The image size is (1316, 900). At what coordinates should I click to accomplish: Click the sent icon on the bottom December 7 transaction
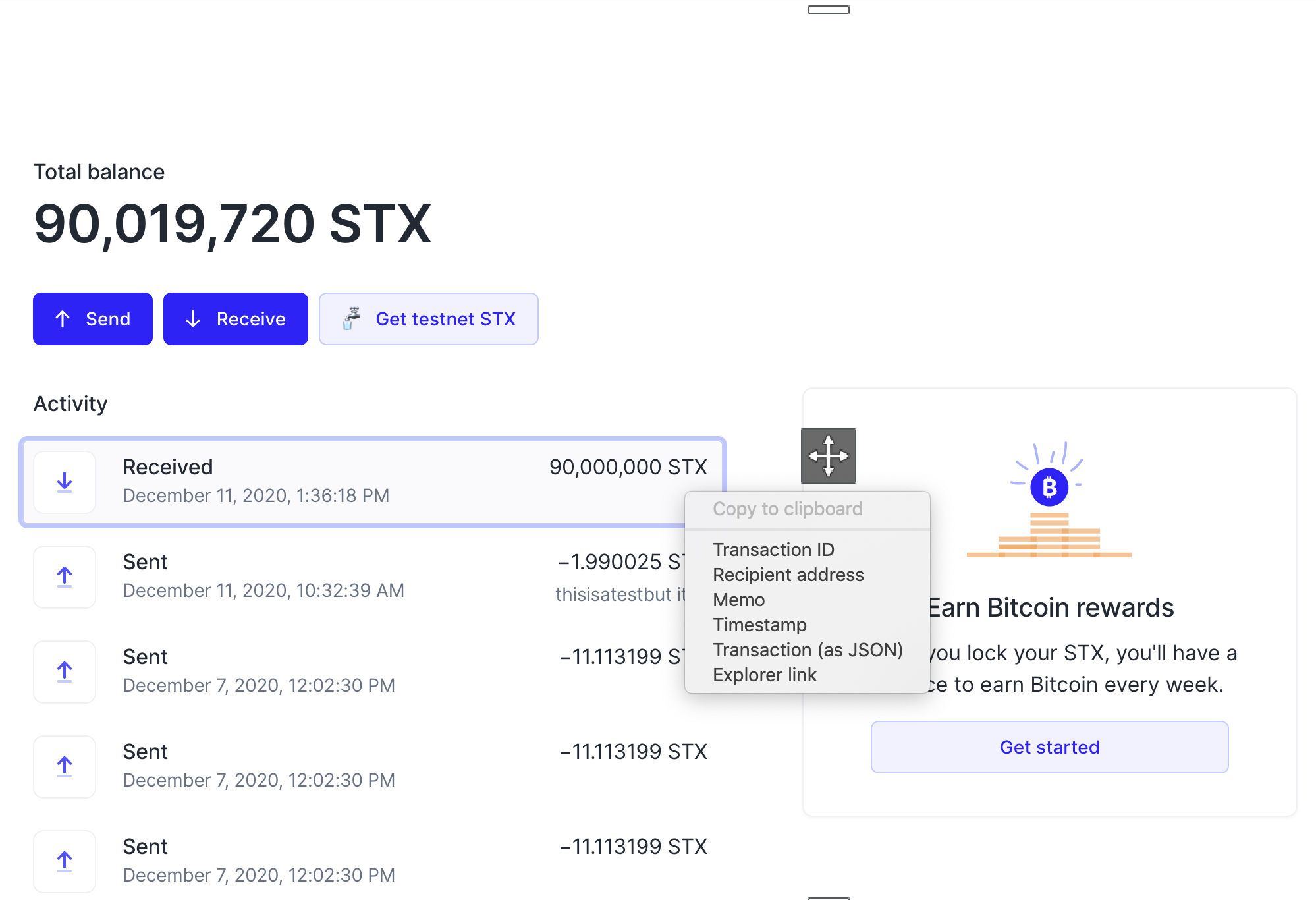(64, 861)
